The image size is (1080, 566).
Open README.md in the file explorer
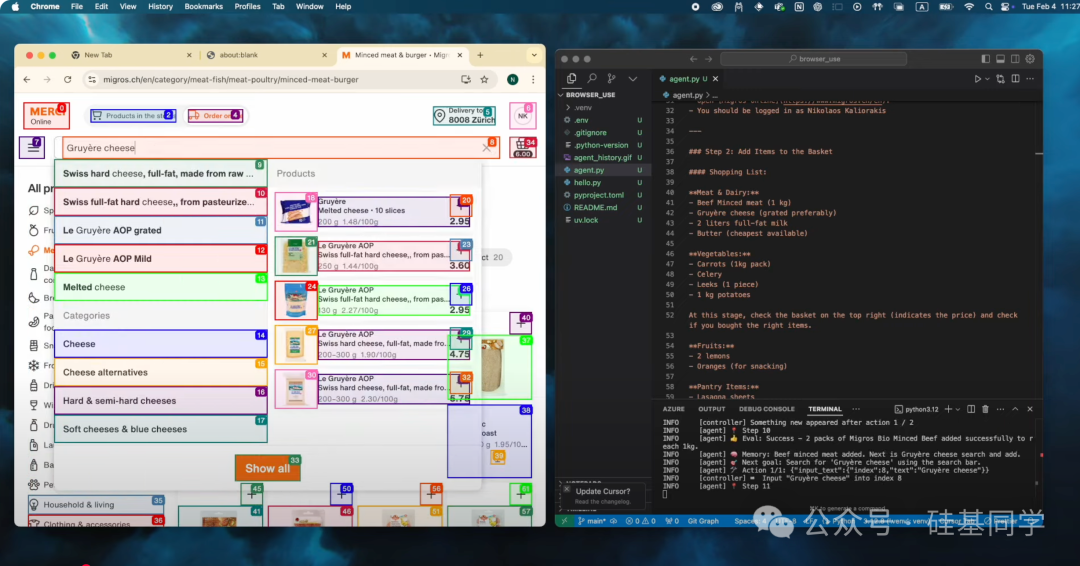[x=595, y=207]
